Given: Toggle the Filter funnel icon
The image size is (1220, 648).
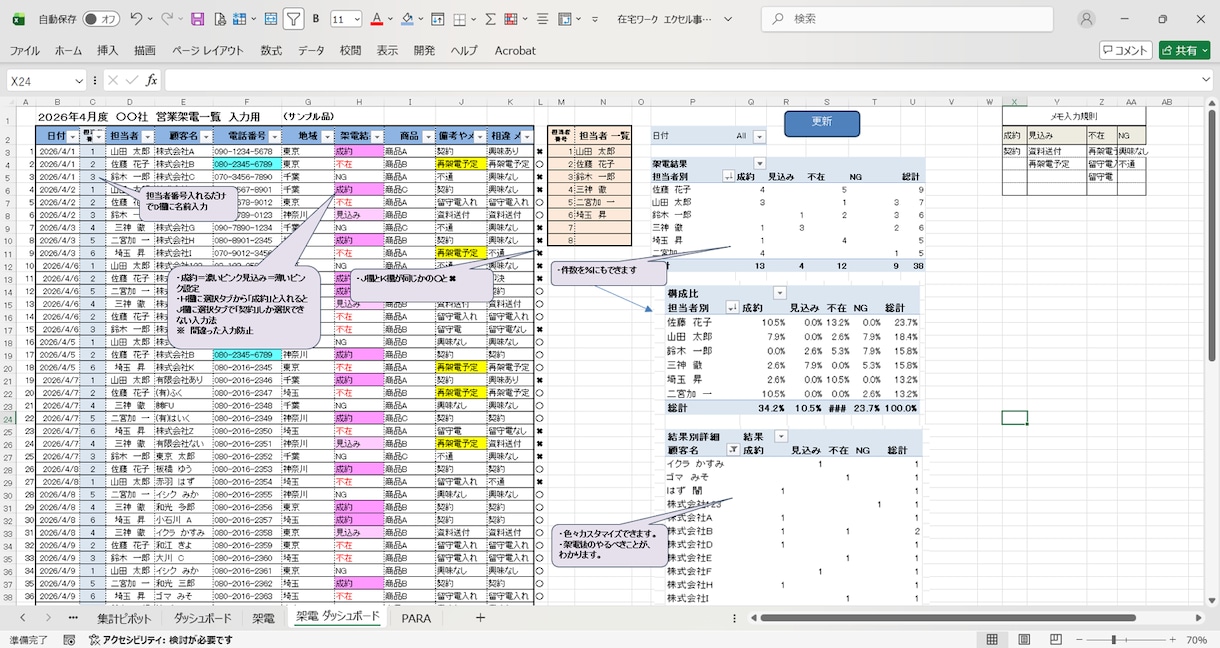Looking at the screenshot, I should point(293,19).
